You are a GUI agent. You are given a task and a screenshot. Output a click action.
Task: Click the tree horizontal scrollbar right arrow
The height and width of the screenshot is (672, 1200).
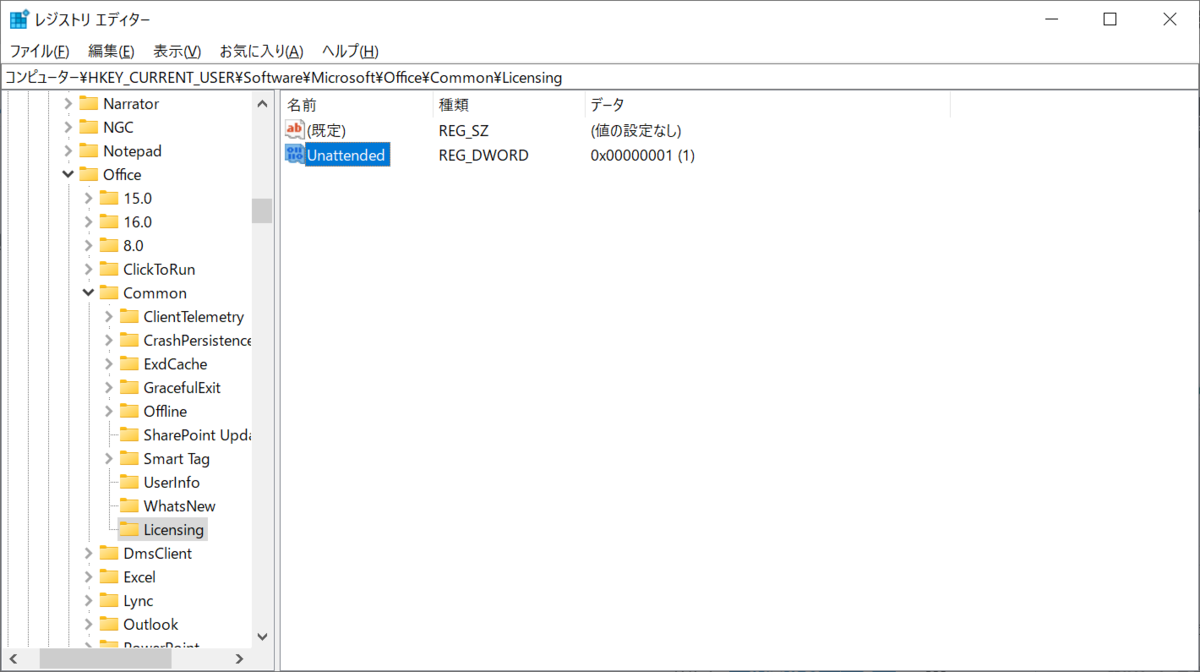239,659
